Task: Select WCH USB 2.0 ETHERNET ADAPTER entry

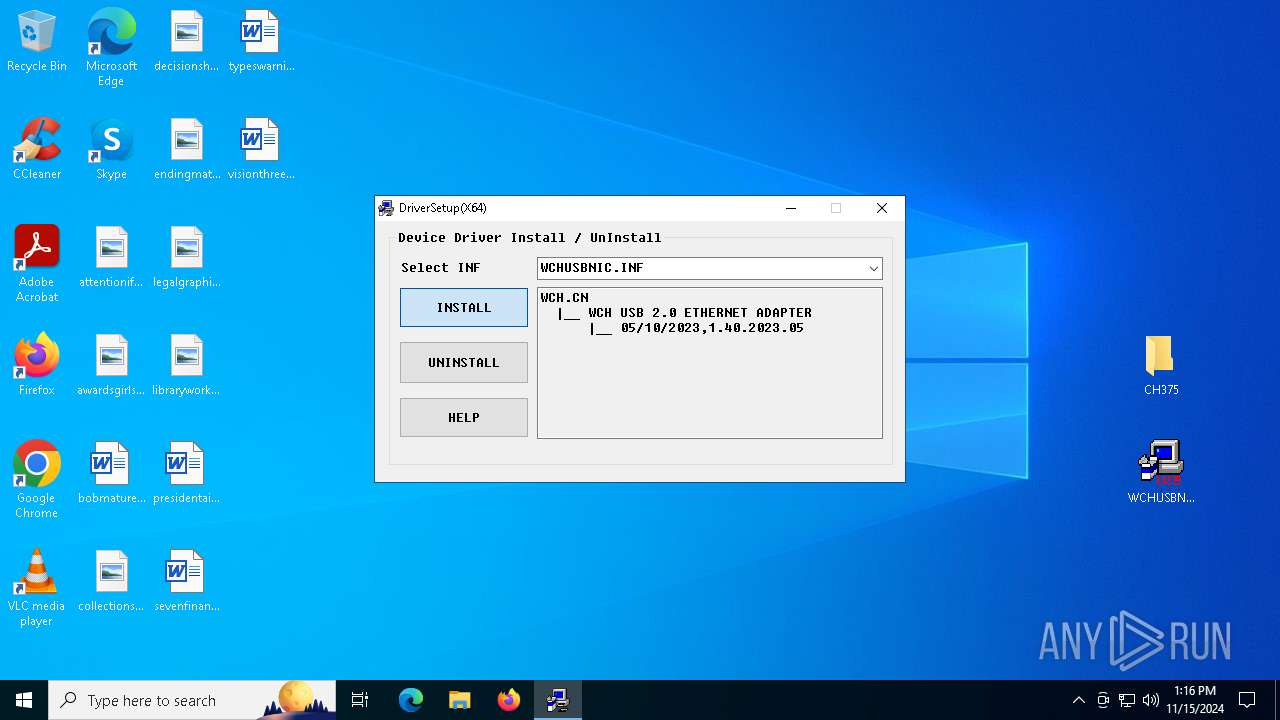Action: pos(700,313)
